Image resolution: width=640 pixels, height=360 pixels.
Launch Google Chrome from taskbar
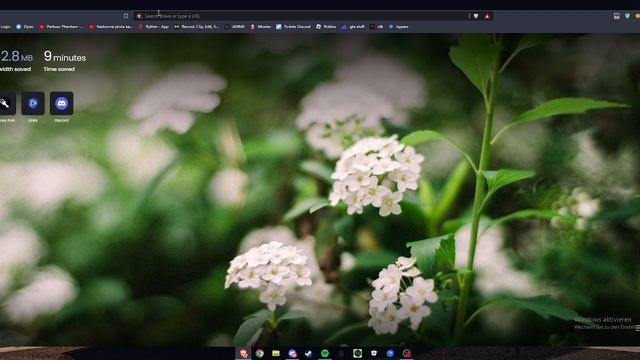[x=260, y=353]
